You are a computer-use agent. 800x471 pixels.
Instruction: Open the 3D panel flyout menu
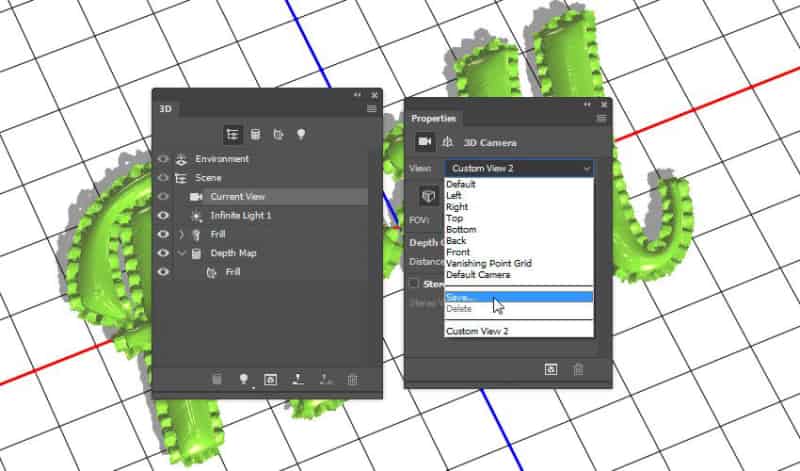[x=372, y=109]
